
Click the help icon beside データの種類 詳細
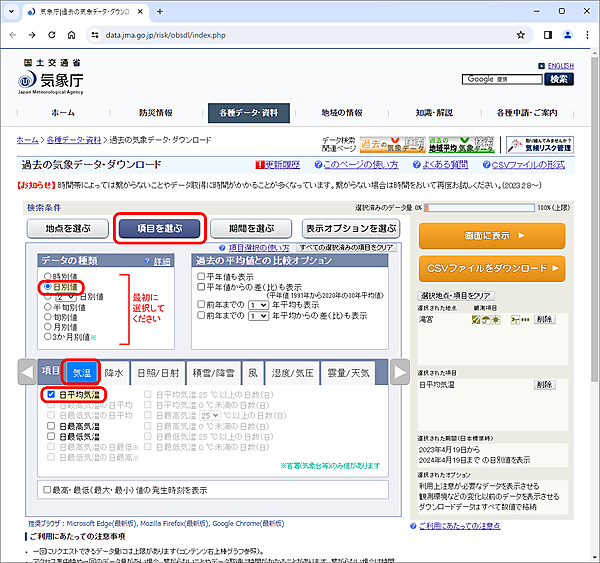147,261
